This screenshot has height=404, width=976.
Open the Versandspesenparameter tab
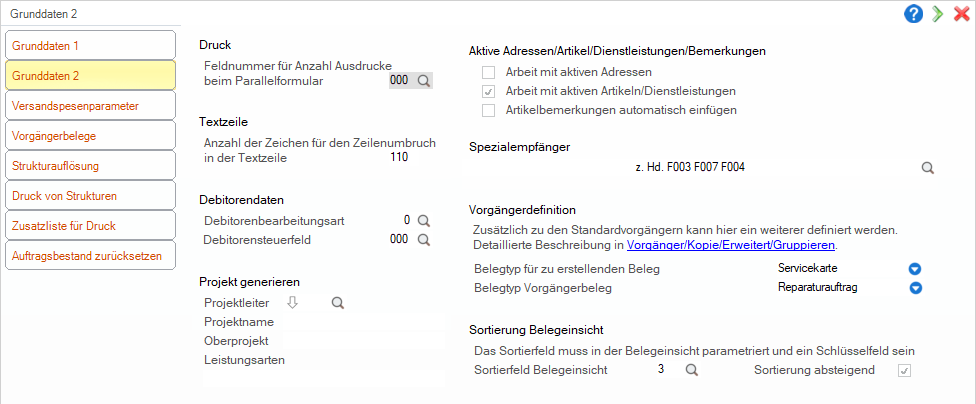(90, 105)
